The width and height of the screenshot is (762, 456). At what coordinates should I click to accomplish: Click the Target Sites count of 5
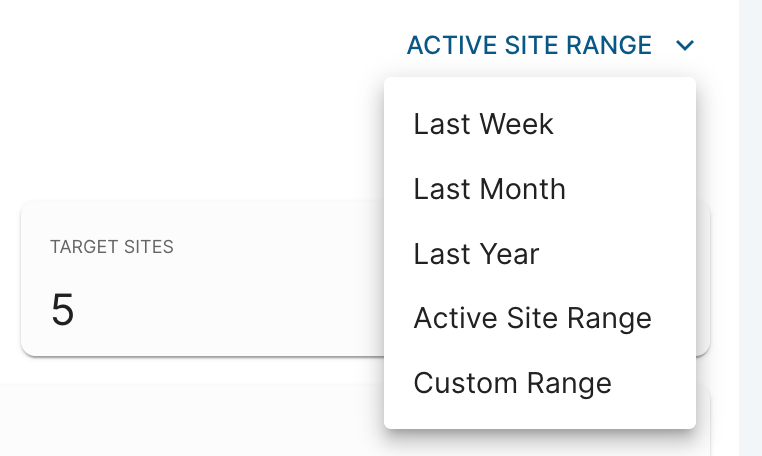click(x=62, y=311)
